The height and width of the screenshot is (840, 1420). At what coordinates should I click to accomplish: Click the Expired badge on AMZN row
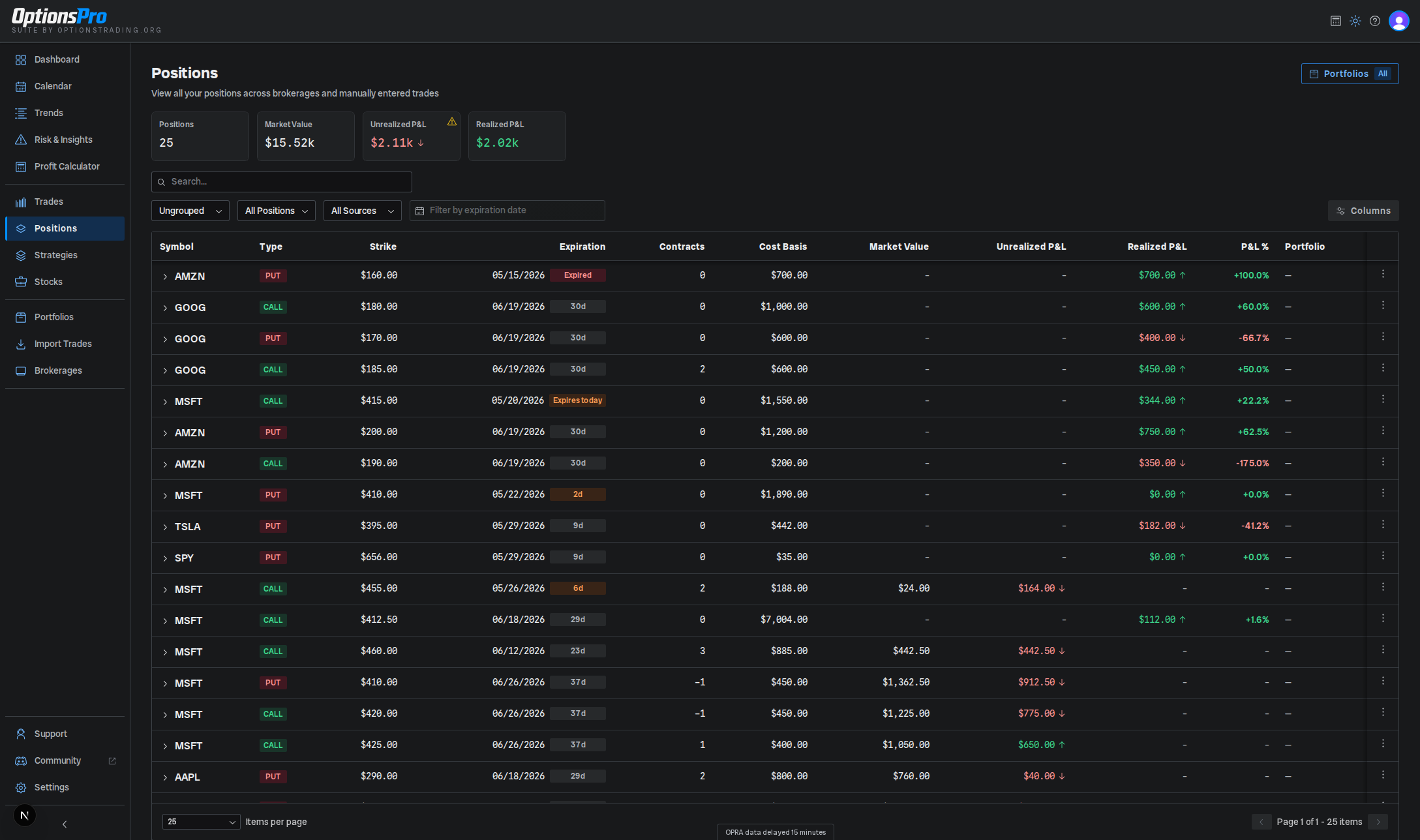577,275
